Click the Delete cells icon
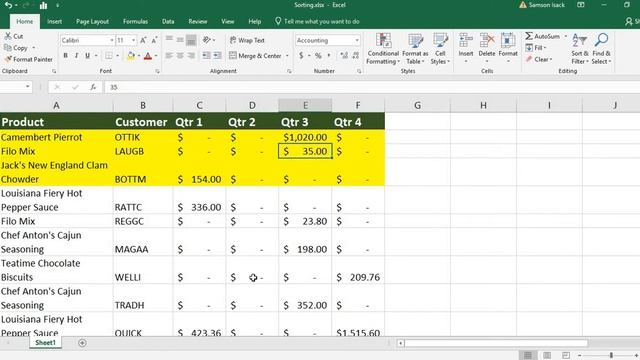640x360 pixels. pyautogui.click(x=487, y=41)
